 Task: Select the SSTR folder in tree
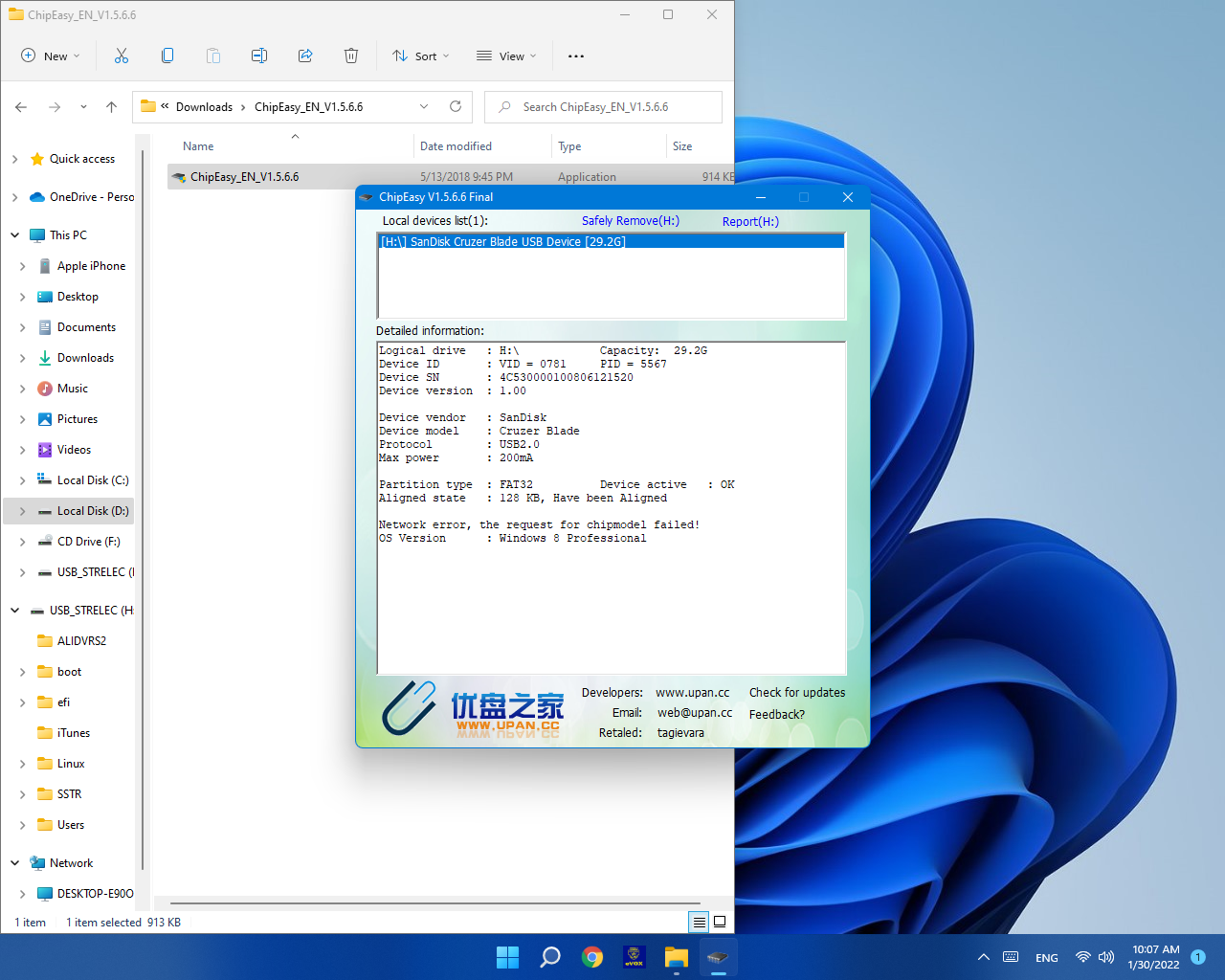point(69,794)
